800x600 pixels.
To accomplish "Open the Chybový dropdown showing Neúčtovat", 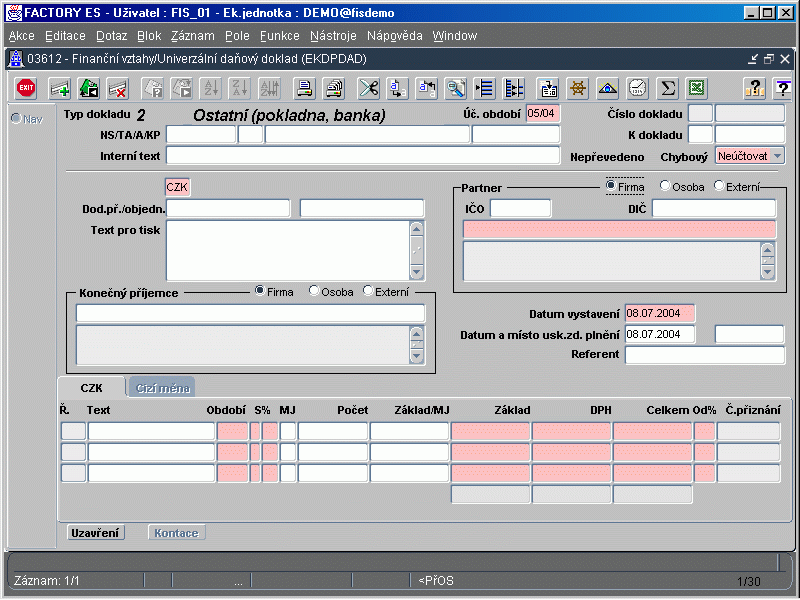I will tap(777, 156).
